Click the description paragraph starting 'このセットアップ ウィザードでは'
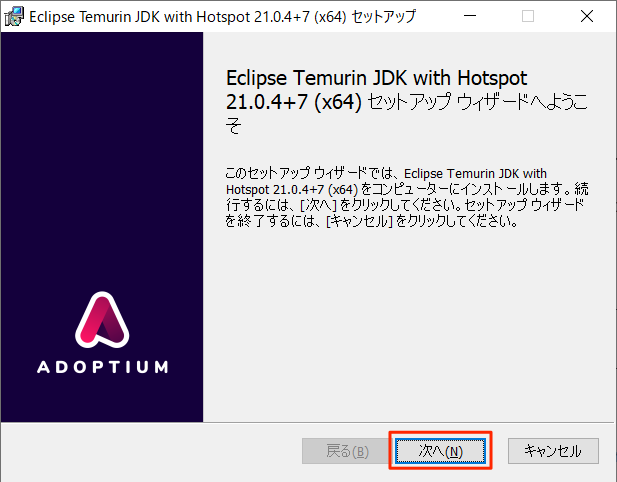 click(406, 197)
